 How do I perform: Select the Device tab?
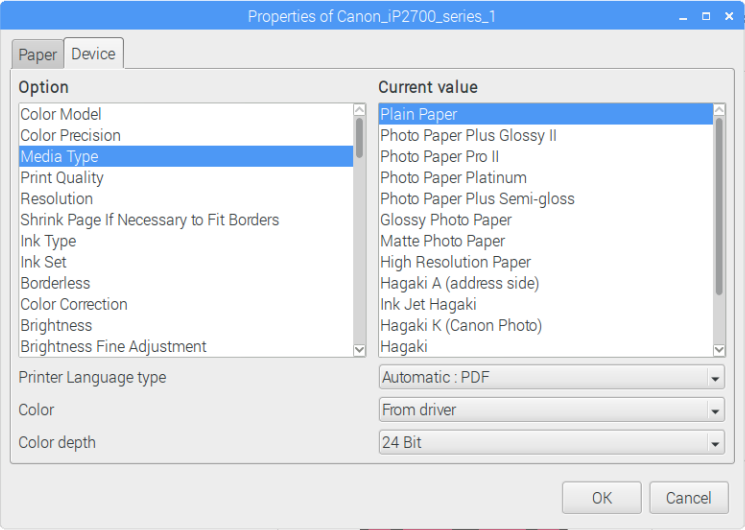[x=94, y=54]
